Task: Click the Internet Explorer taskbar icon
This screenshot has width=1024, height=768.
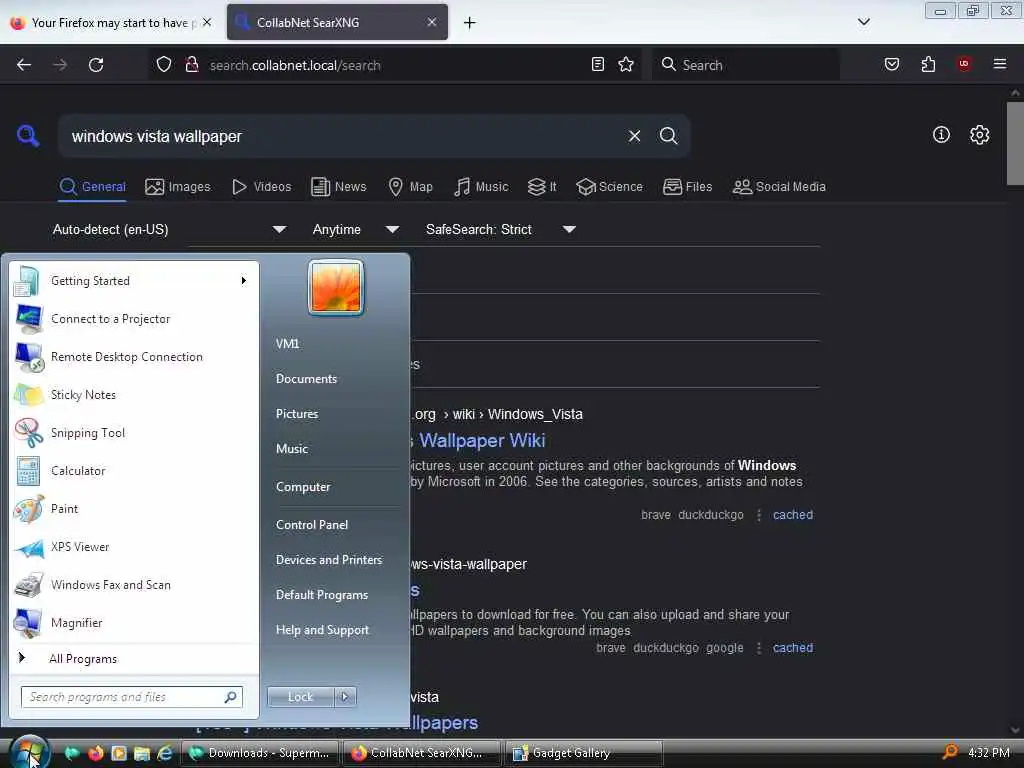Action: [165, 753]
